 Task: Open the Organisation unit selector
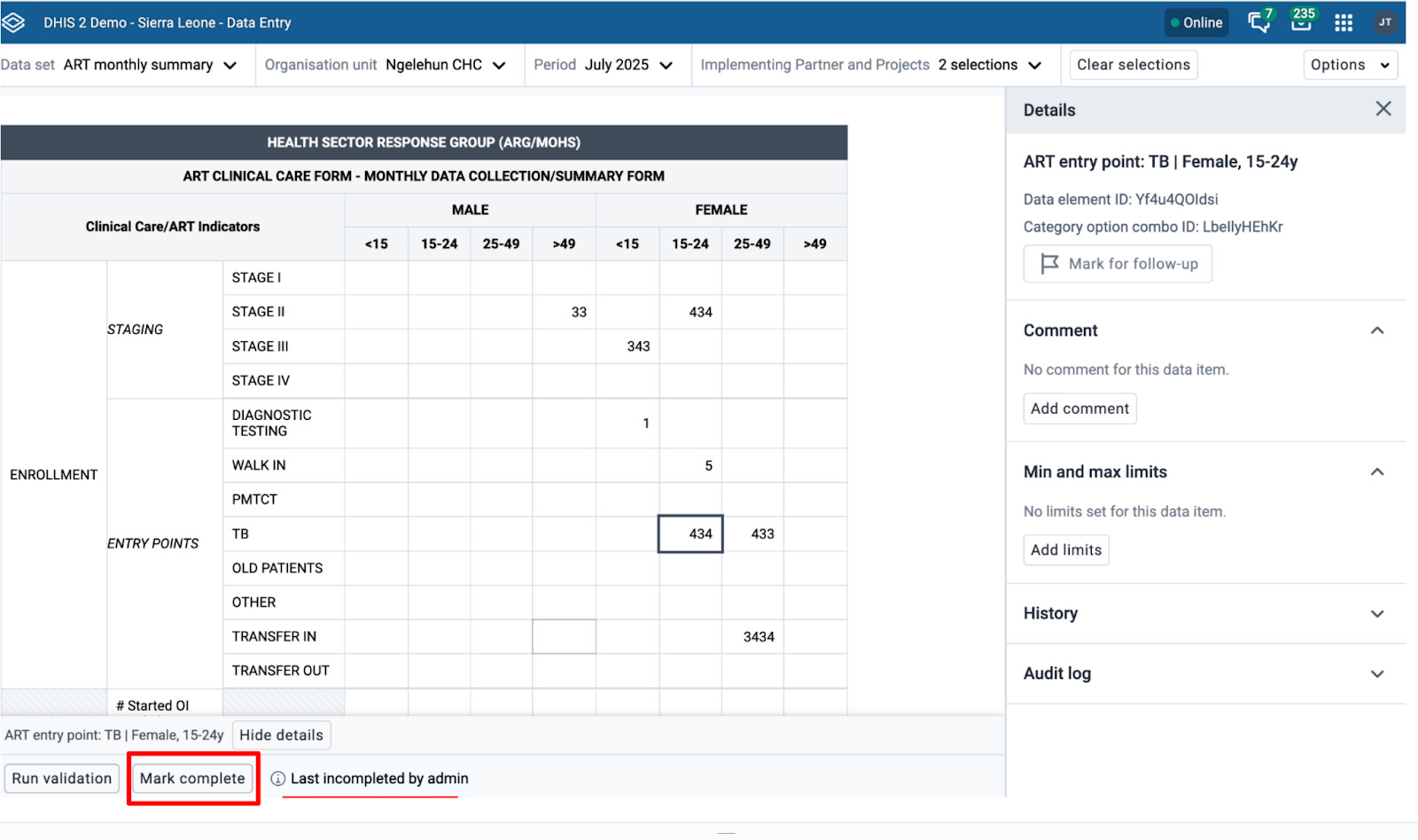(x=385, y=66)
